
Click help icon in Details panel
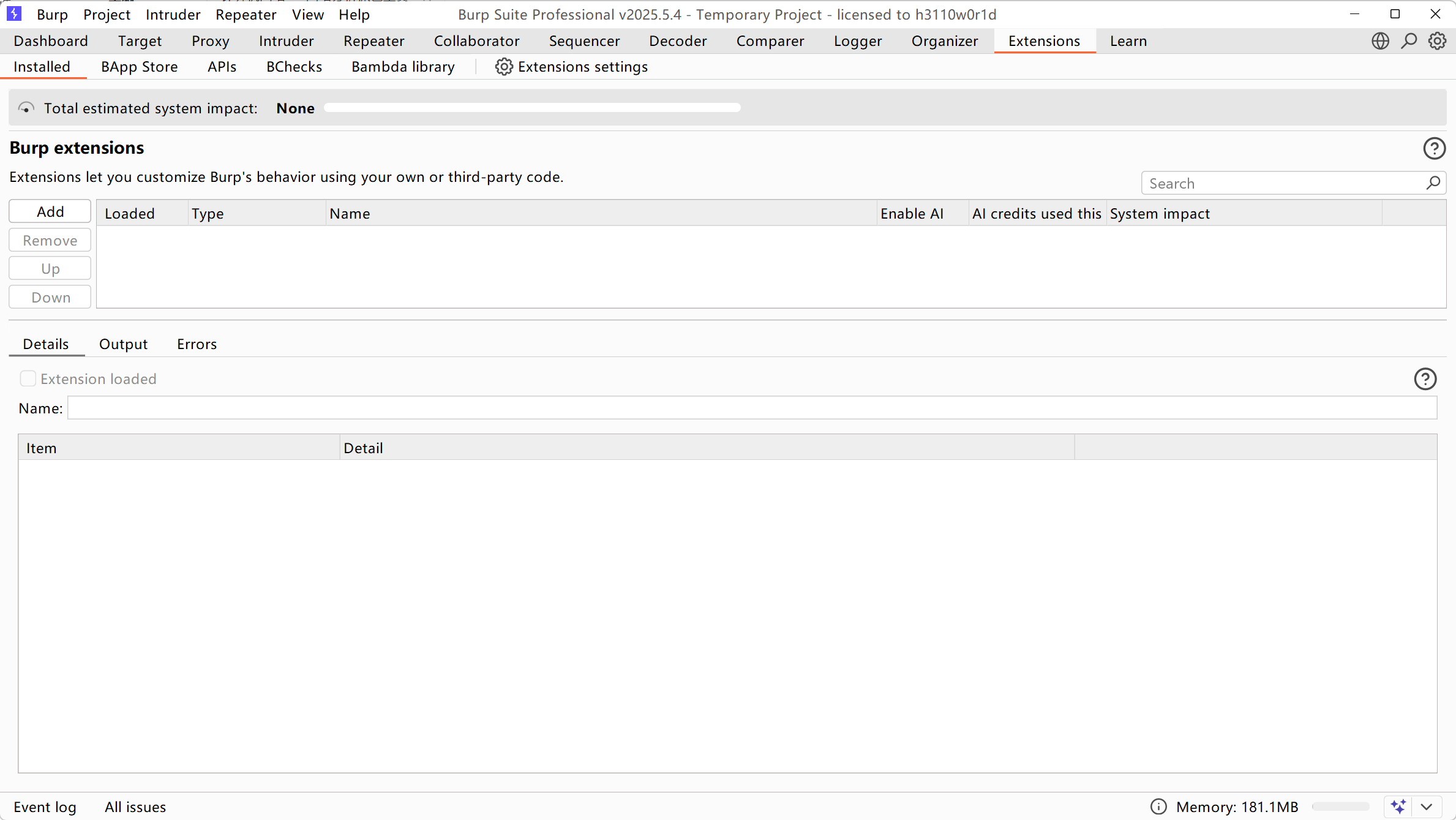(1425, 379)
